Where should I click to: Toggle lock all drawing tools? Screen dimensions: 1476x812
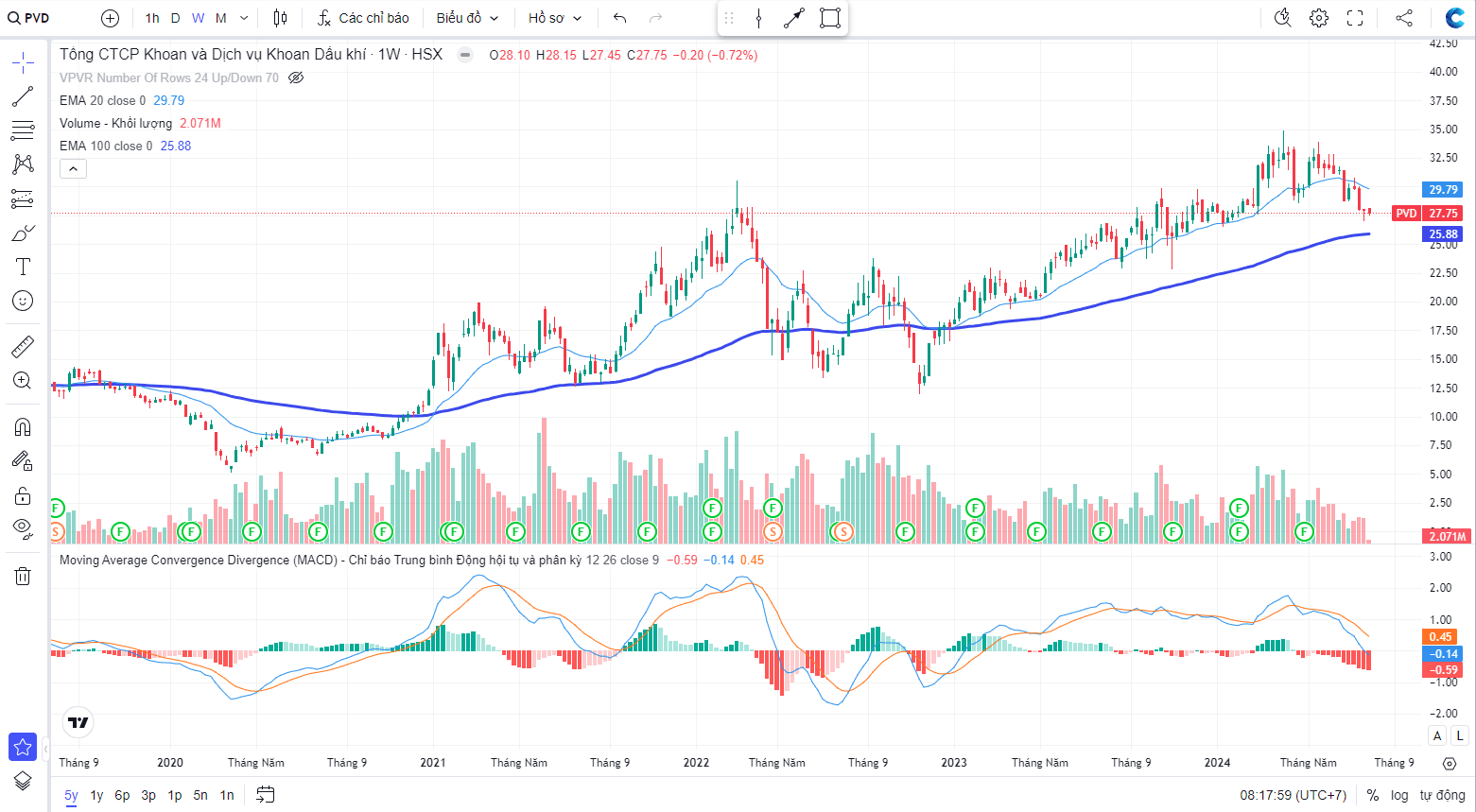(23, 495)
